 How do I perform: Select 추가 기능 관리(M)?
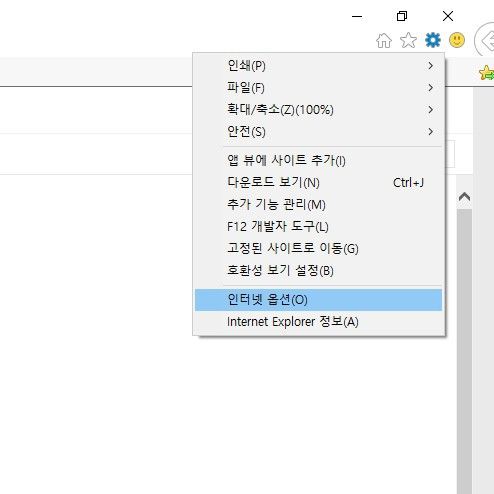click(318, 204)
